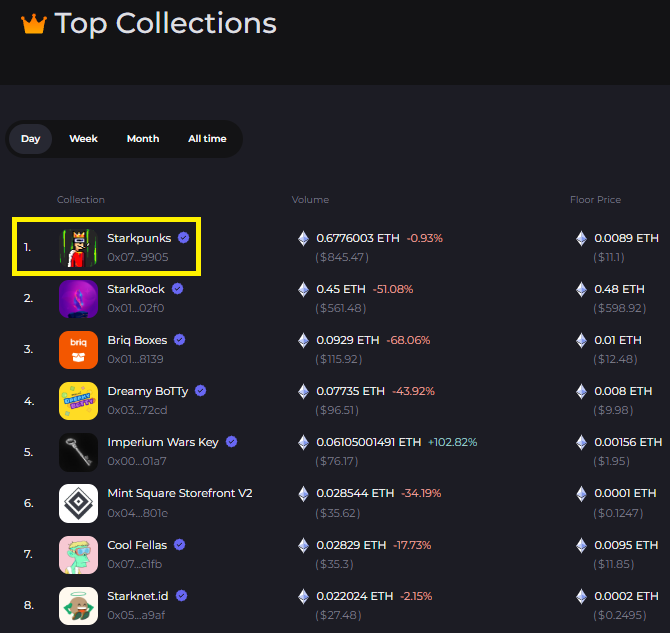
Task: Switch to the Month tab
Action: click(143, 139)
